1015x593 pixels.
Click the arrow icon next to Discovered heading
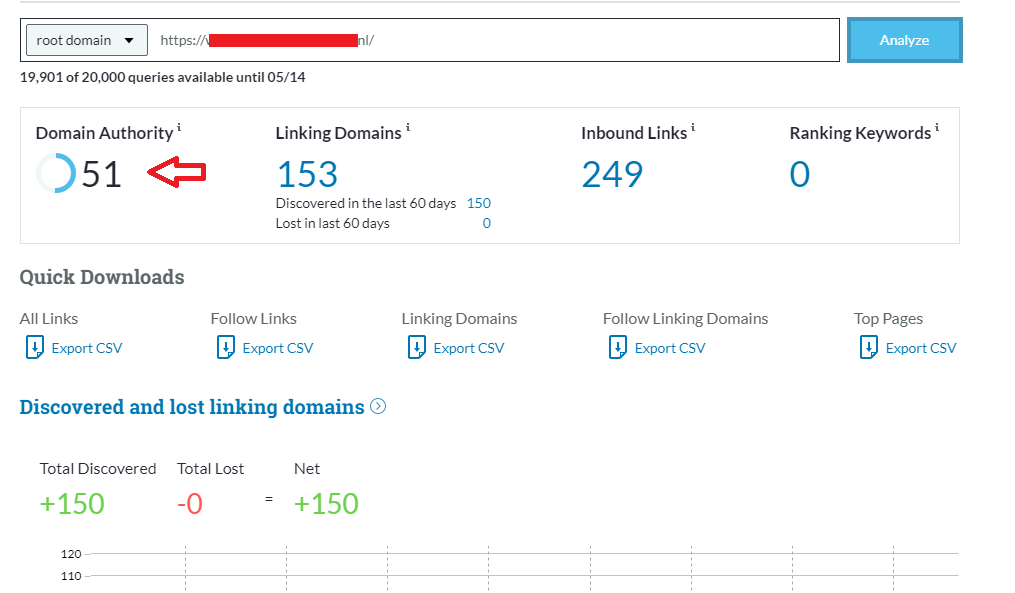tap(379, 406)
